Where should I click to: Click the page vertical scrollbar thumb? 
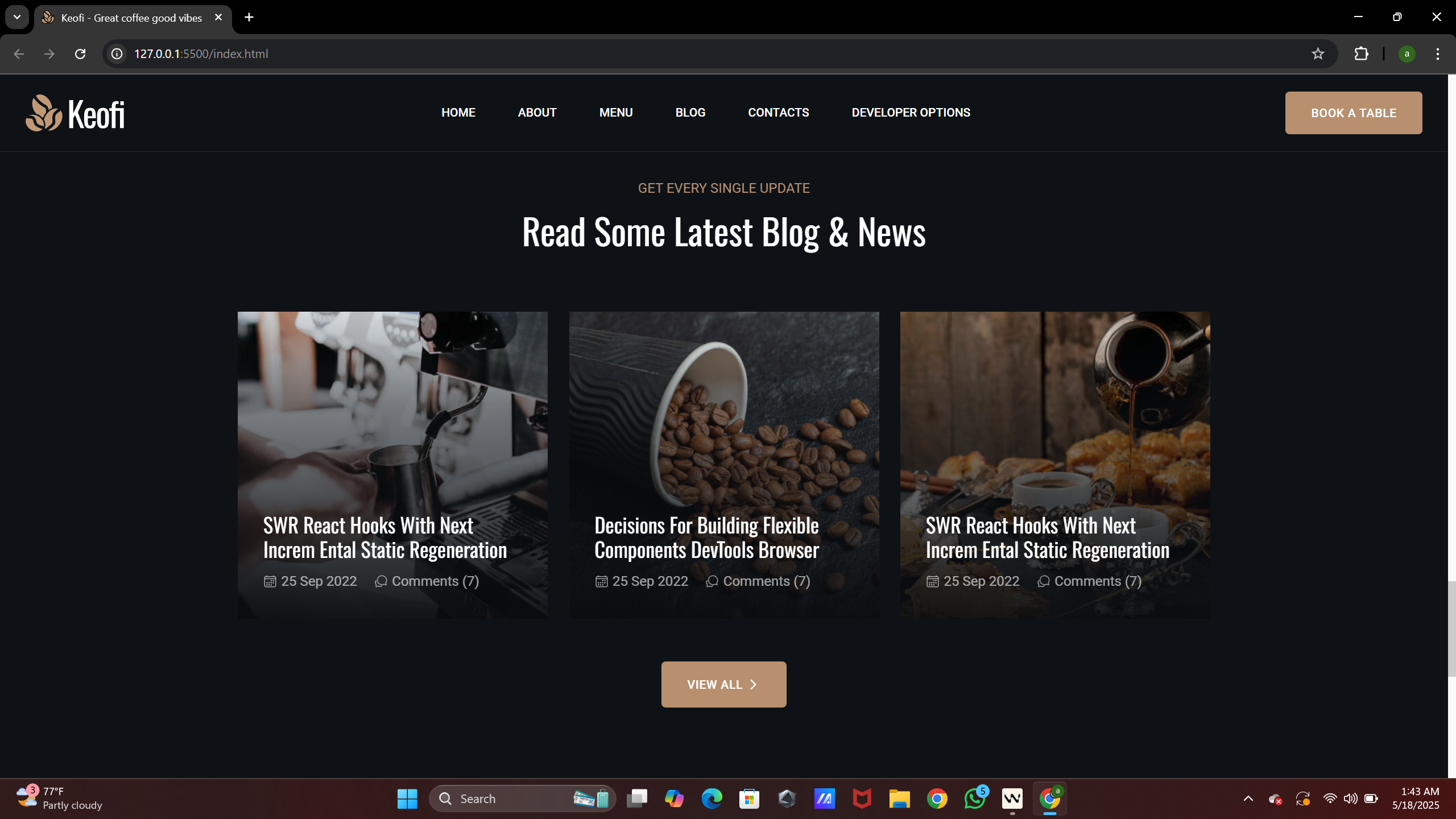tap(1451, 628)
